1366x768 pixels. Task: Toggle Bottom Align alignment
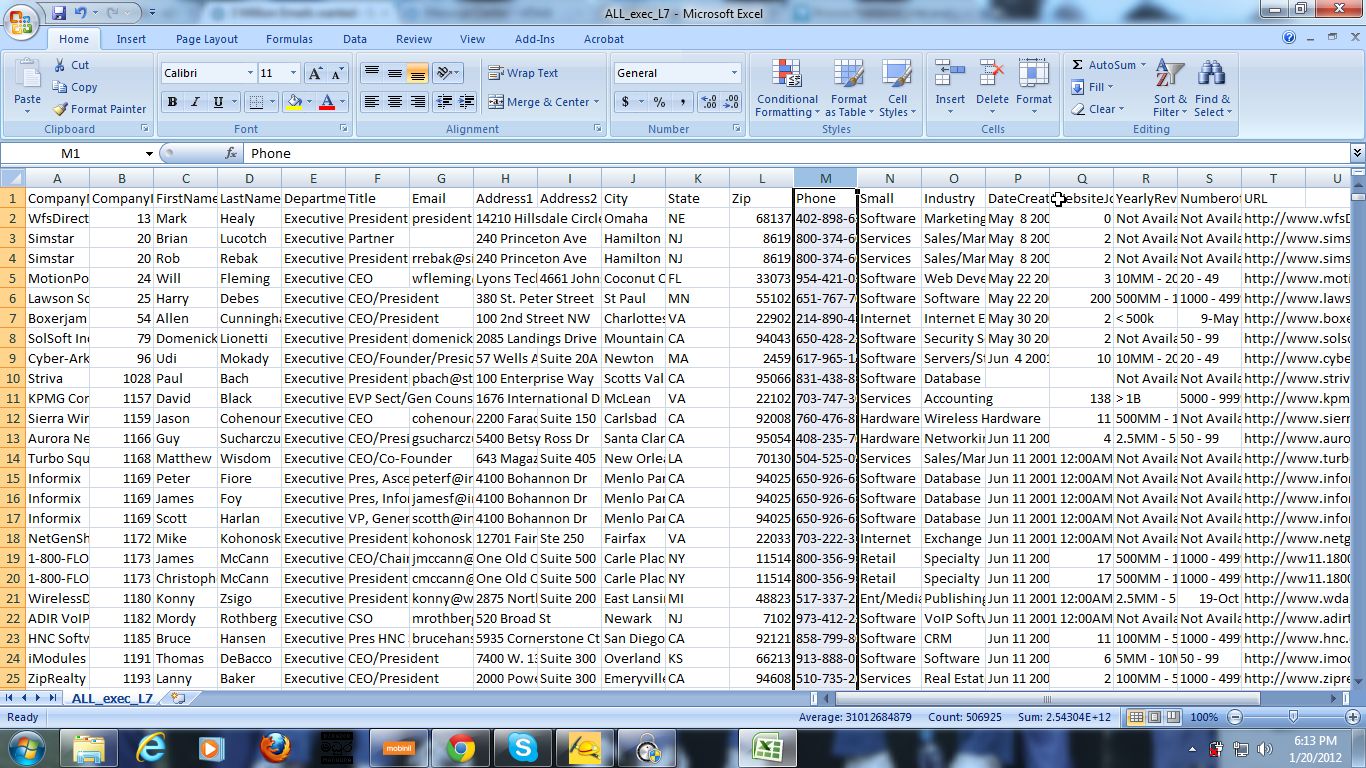point(418,73)
